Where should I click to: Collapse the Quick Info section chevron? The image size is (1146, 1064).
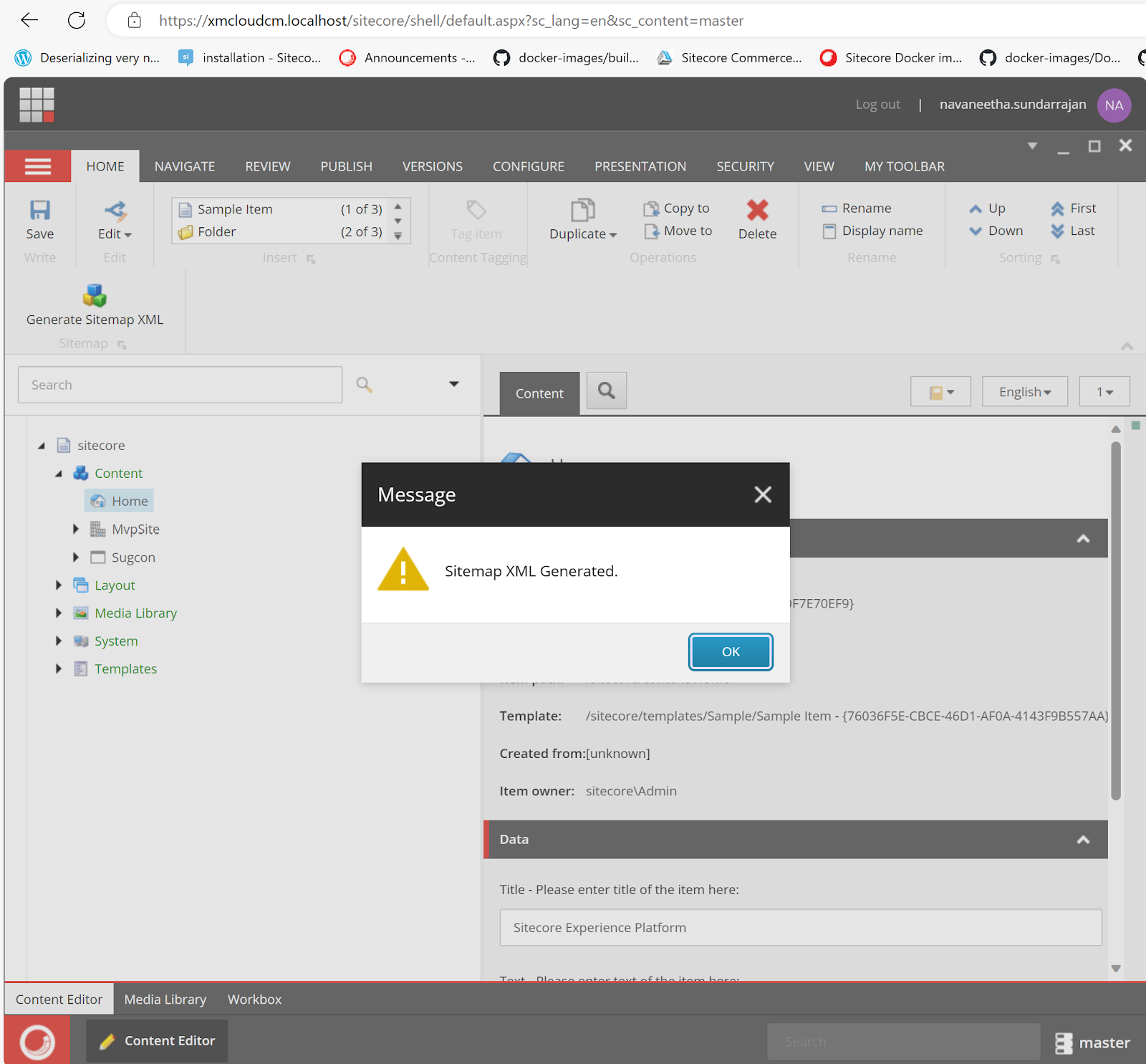[x=1083, y=539]
